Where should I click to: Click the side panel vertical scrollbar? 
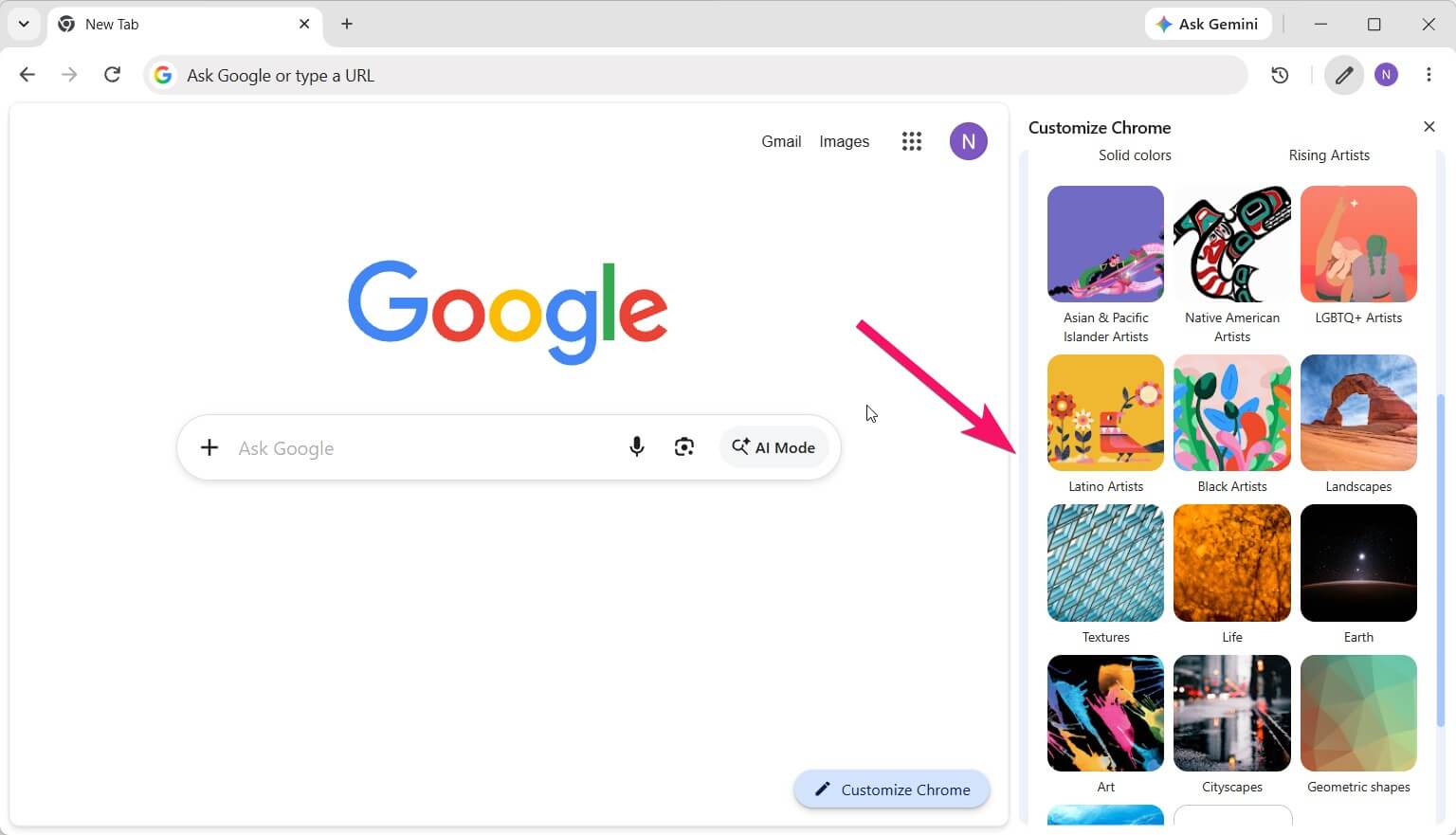(1441, 561)
